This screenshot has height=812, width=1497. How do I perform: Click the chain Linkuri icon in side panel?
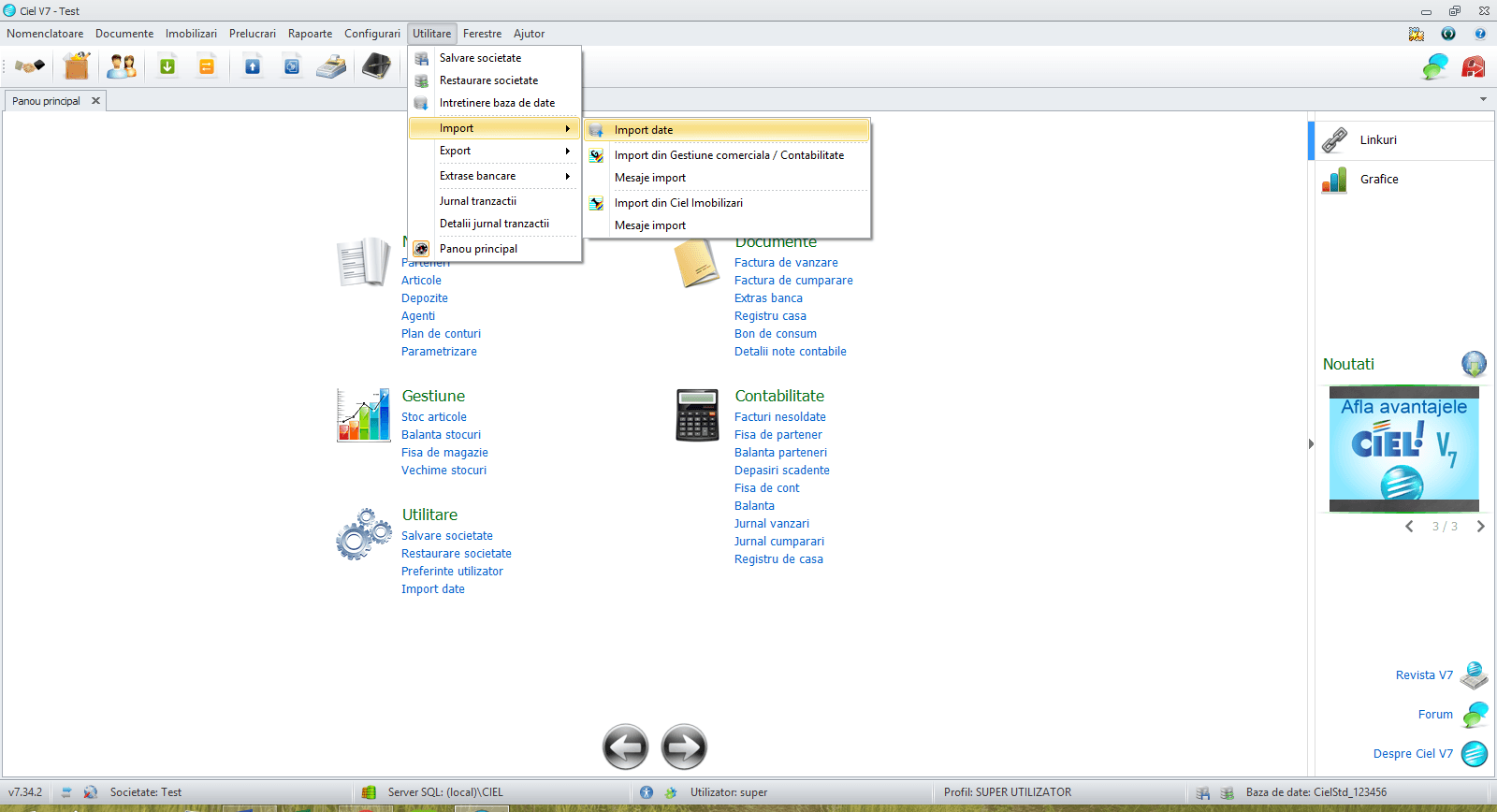coord(1335,140)
